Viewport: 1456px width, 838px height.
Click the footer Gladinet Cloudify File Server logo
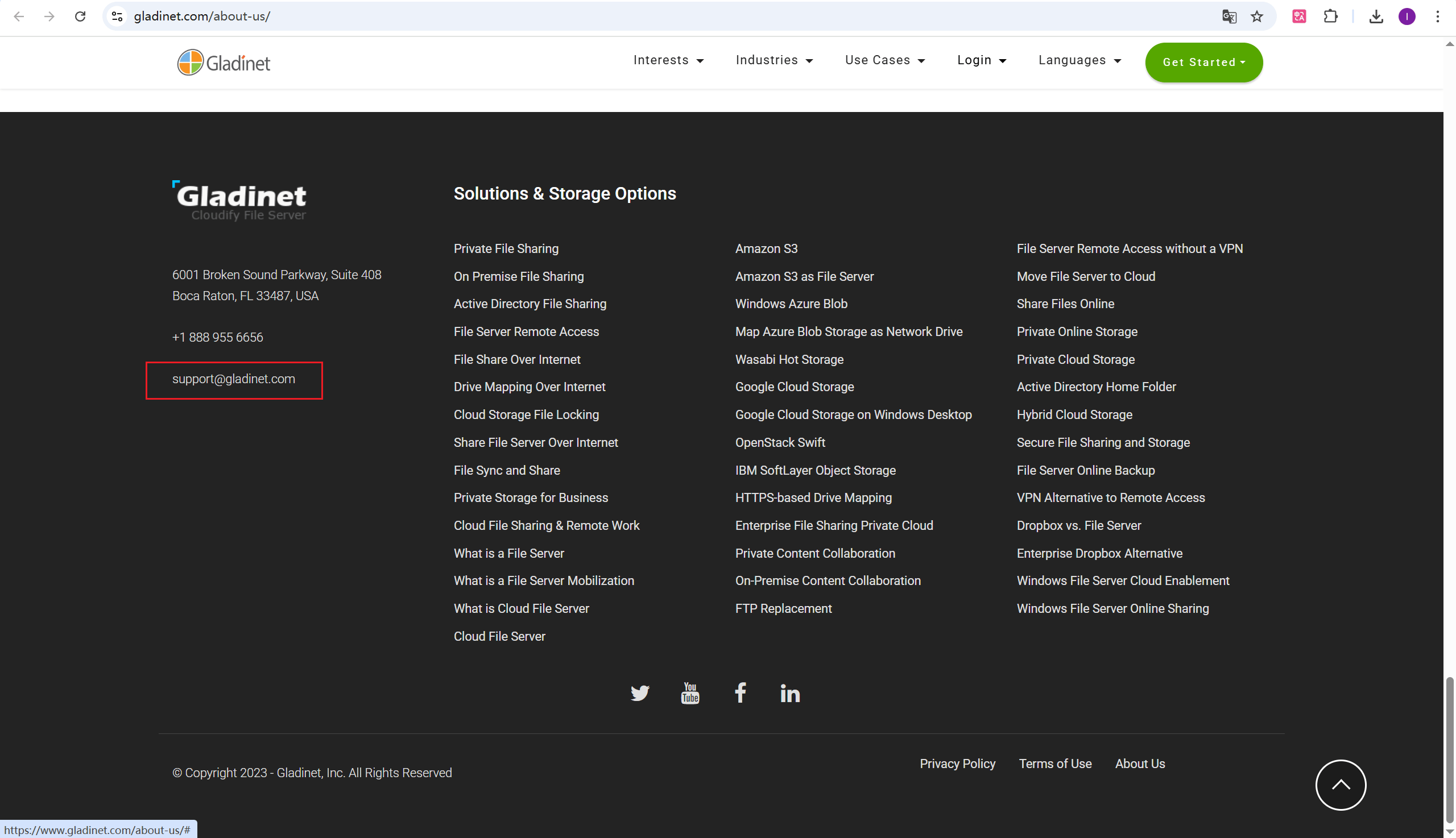[x=239, y=201]
